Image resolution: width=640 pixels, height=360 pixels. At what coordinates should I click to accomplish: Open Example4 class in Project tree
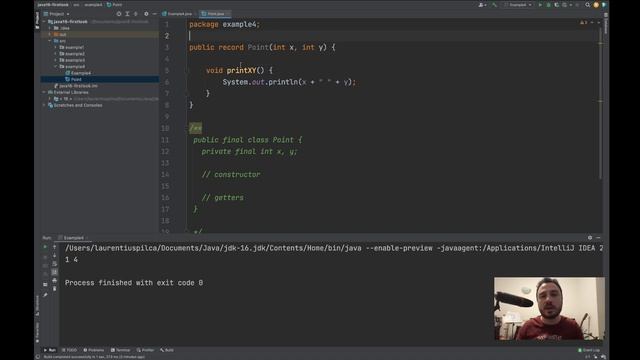click(x=78, y=73)
